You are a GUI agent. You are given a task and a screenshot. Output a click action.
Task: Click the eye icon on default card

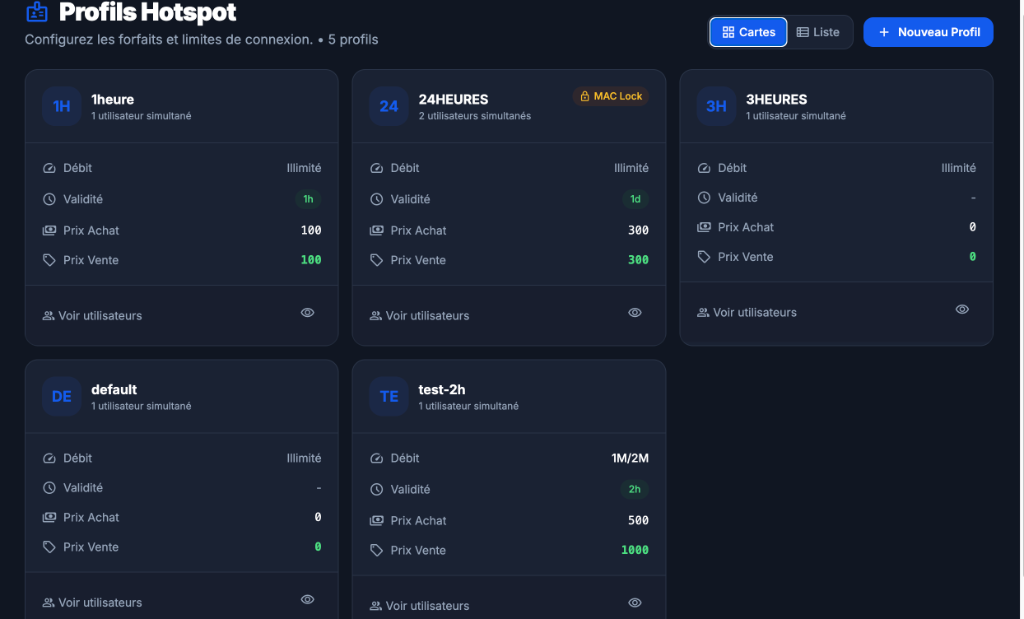point(308,600)
